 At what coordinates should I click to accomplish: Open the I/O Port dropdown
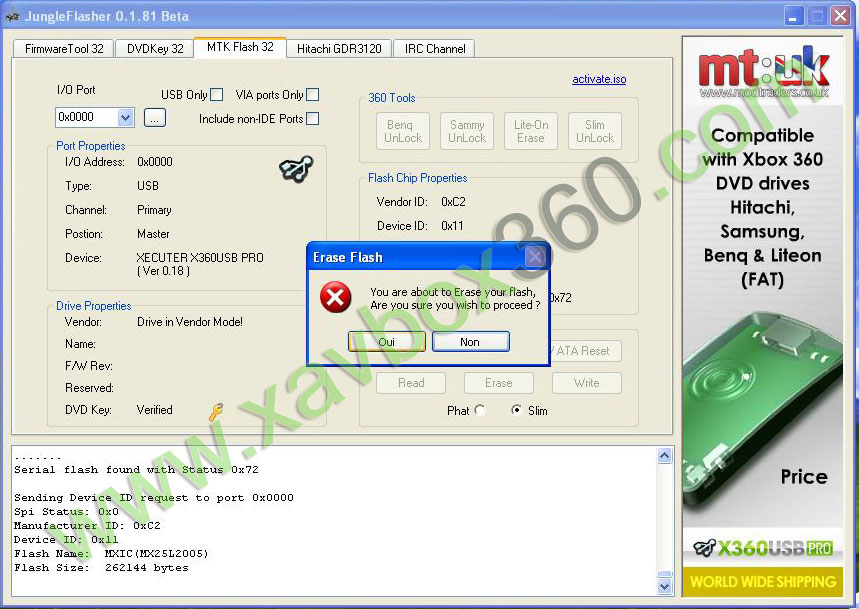click(x=125, y=117)
